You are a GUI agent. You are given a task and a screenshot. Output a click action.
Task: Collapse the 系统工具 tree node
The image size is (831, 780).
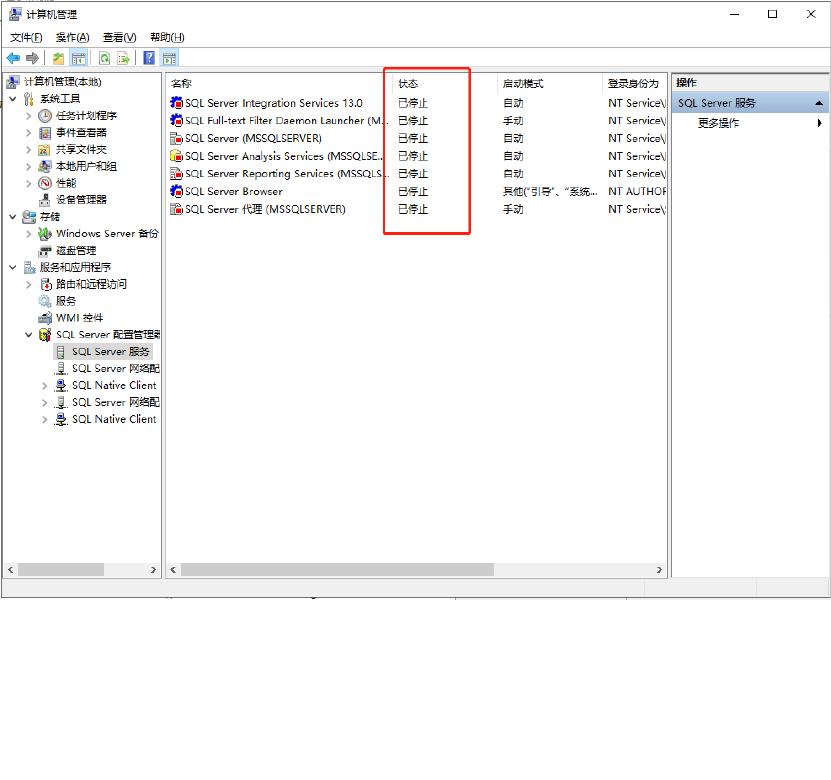[x=13, y=99]
